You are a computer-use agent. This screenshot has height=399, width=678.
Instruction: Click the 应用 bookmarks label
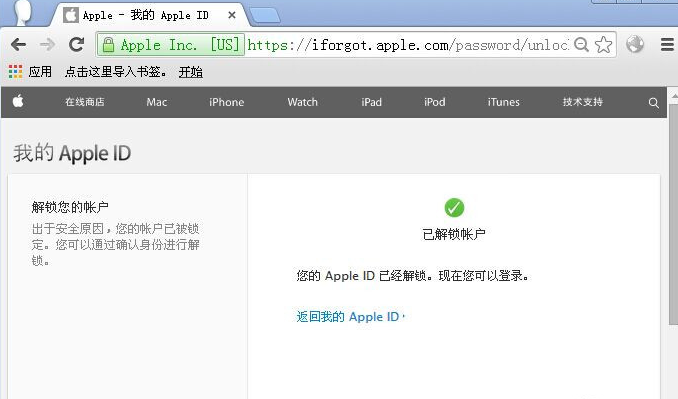pyautogui.click(x=40, y=71)
